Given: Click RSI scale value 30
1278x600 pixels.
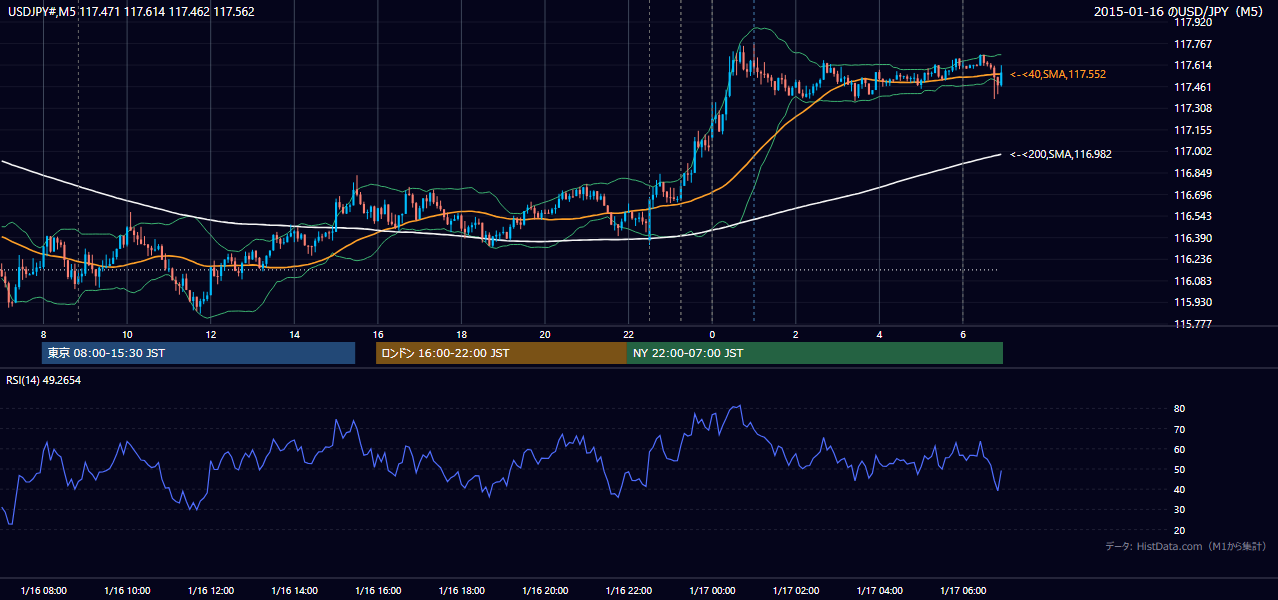Looking at the screenshot, I should click(1179, 510).
